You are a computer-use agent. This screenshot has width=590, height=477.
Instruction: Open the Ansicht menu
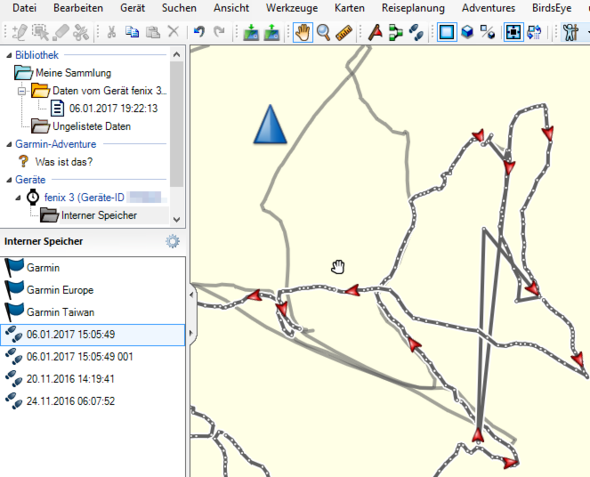coord(231,8)
